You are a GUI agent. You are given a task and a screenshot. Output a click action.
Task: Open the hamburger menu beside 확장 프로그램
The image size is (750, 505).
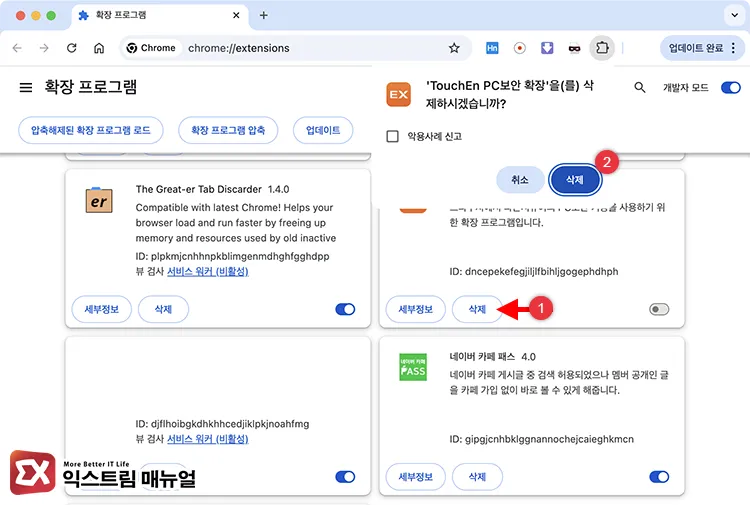26,88
